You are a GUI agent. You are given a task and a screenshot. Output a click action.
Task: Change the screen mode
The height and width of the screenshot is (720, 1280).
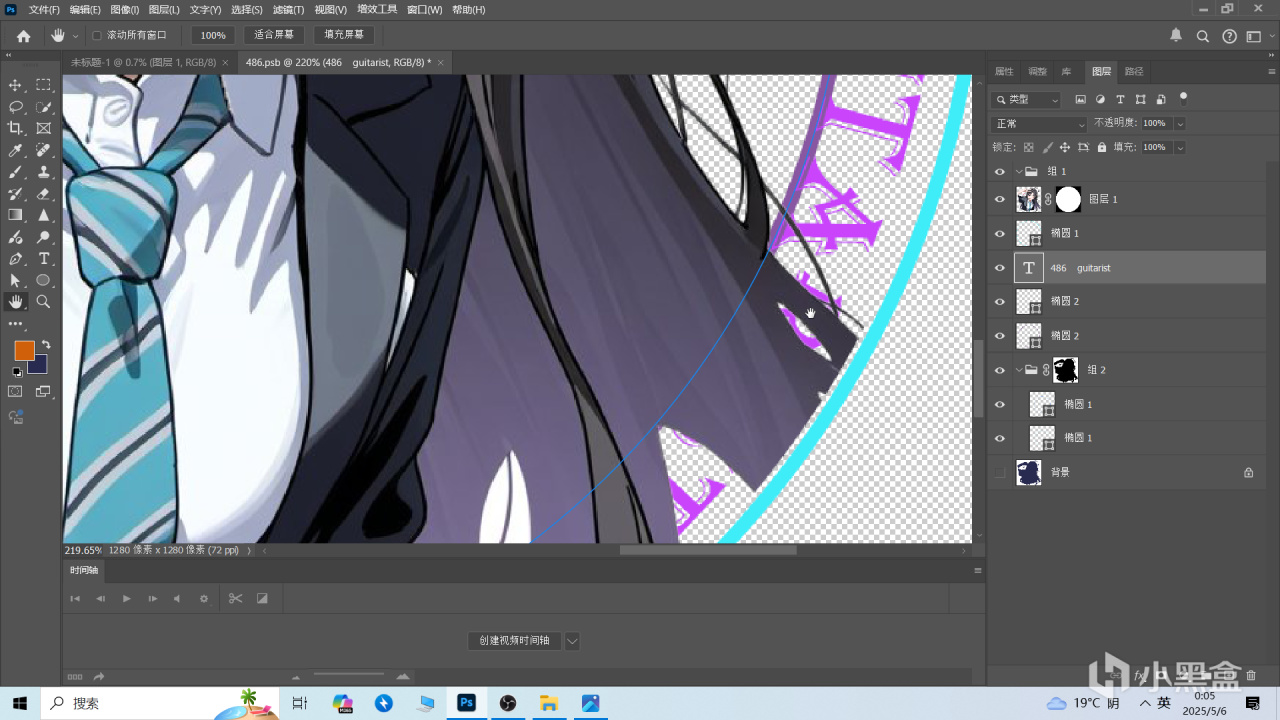point(44,392)
